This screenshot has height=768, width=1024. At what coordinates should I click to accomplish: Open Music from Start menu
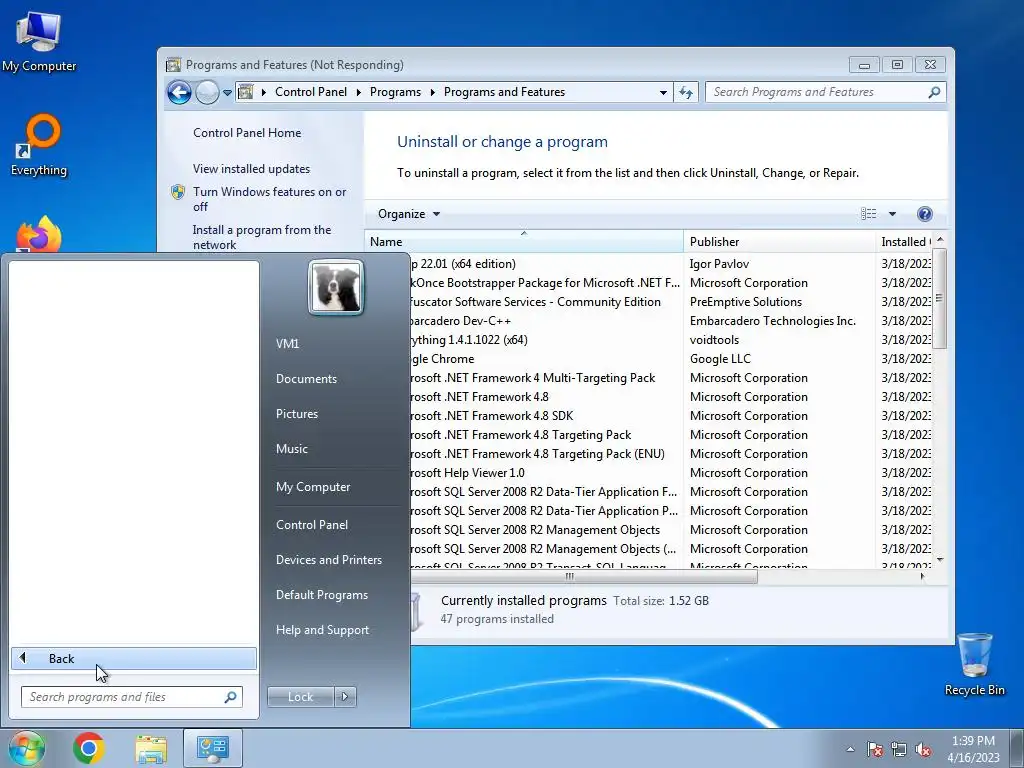point(291,449)
